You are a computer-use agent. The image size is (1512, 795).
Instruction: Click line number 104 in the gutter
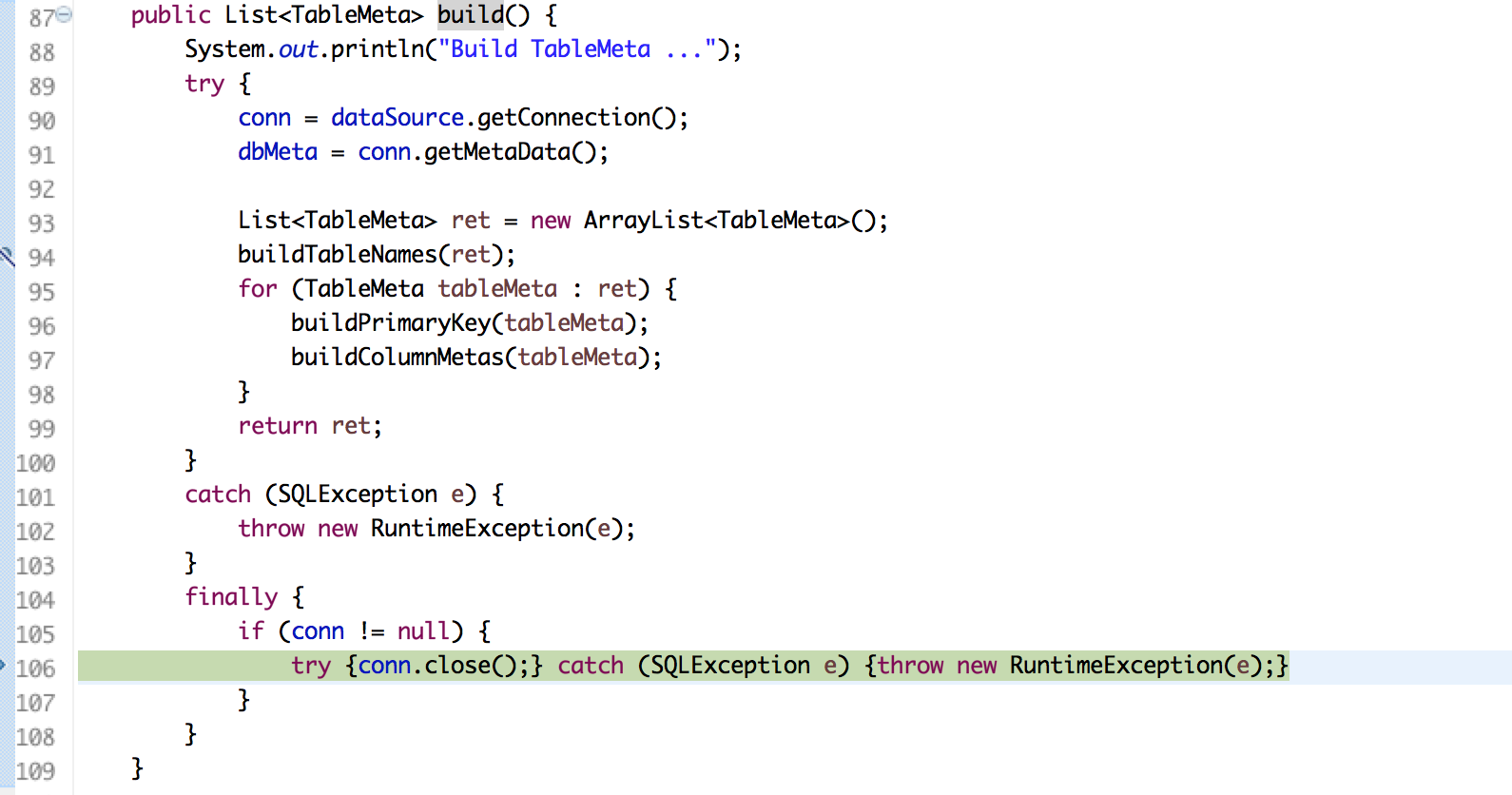click(x=35, y=600)
